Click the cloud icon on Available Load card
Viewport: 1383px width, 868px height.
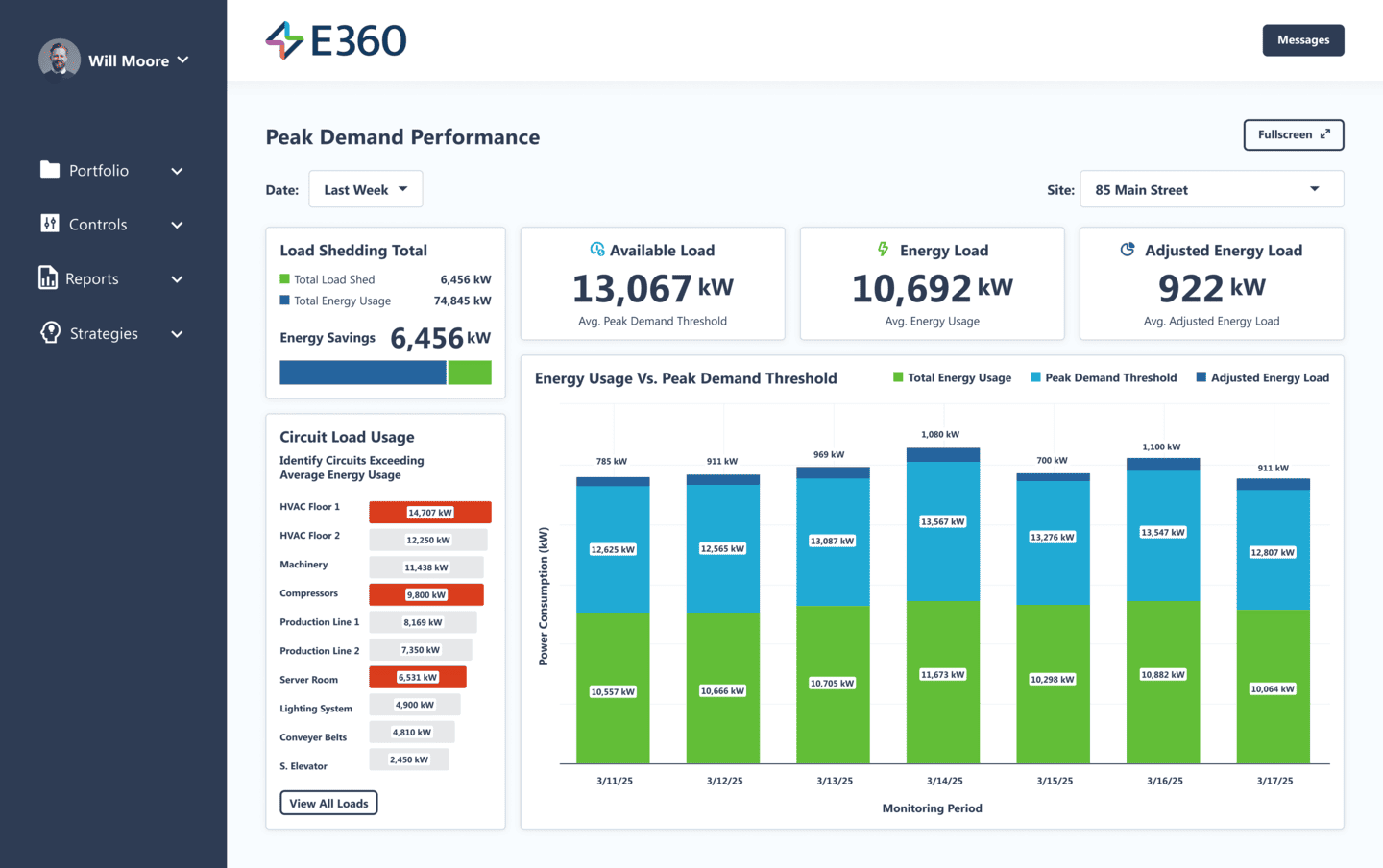click(x=598, y=250)
